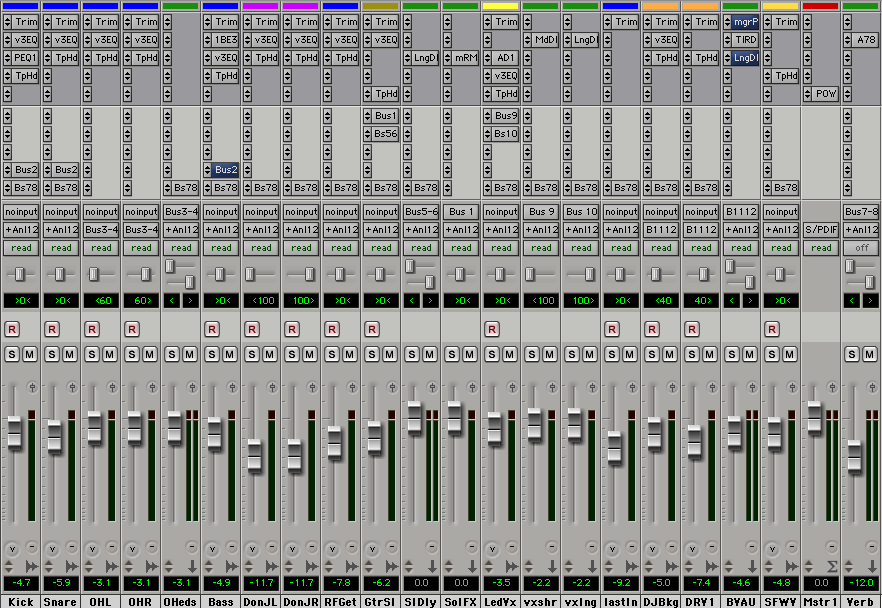Open the Kick PEQ1 insert plug-in
The width and height of the screenshot is (882, 608).
(x=26, y=57)
